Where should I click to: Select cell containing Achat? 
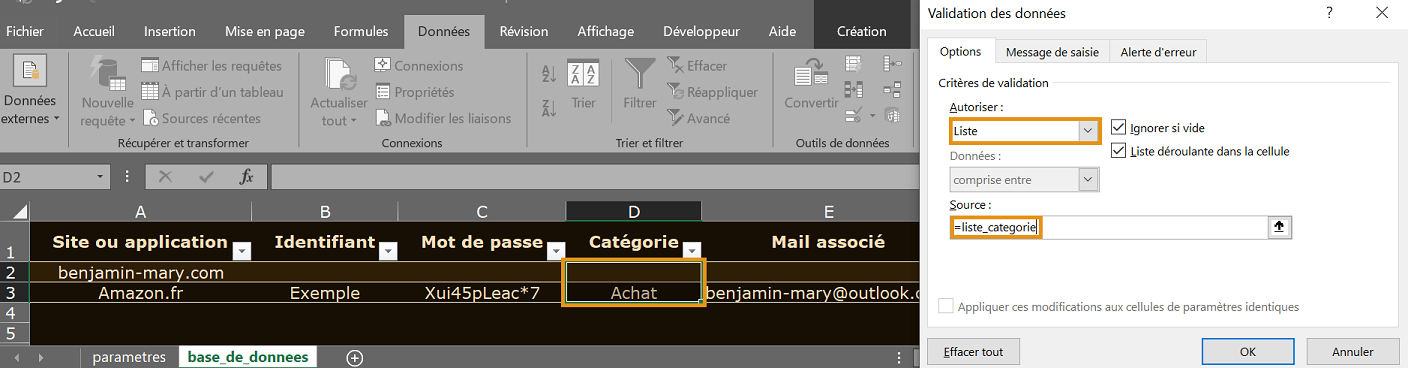[634, 293]
